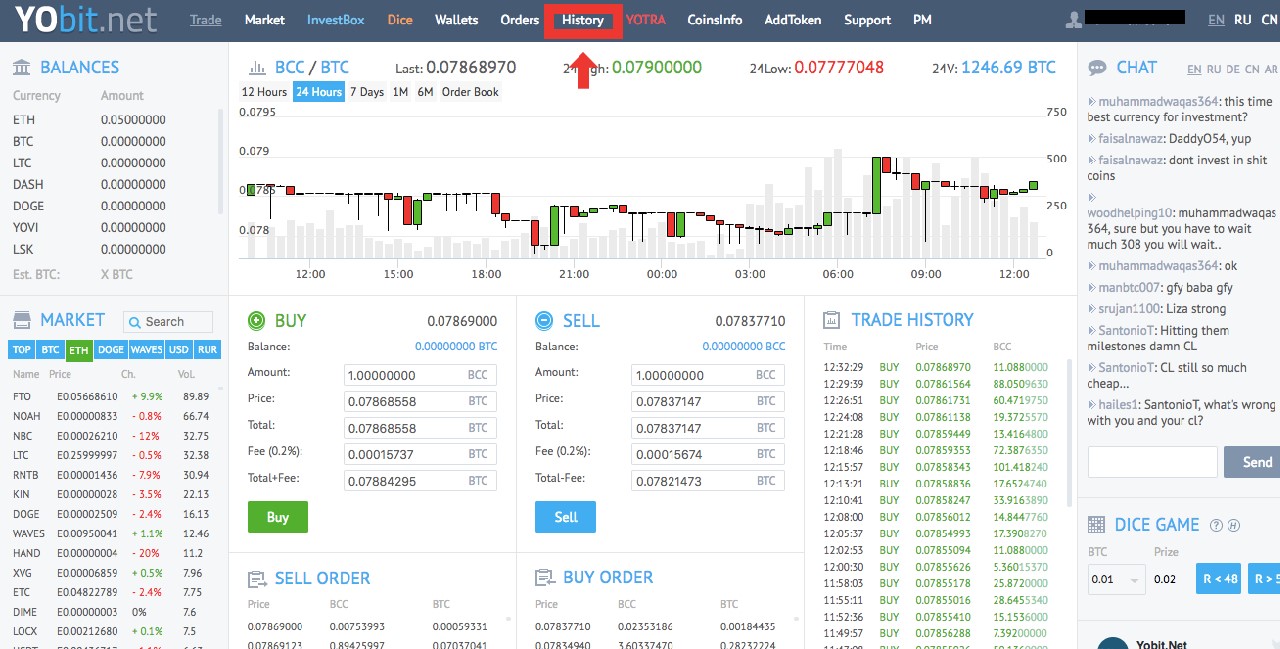The height and width of the screenshot is (649, 1280).
Task: Click the magnifier icon in market search
Action: [x=134, y=322]
